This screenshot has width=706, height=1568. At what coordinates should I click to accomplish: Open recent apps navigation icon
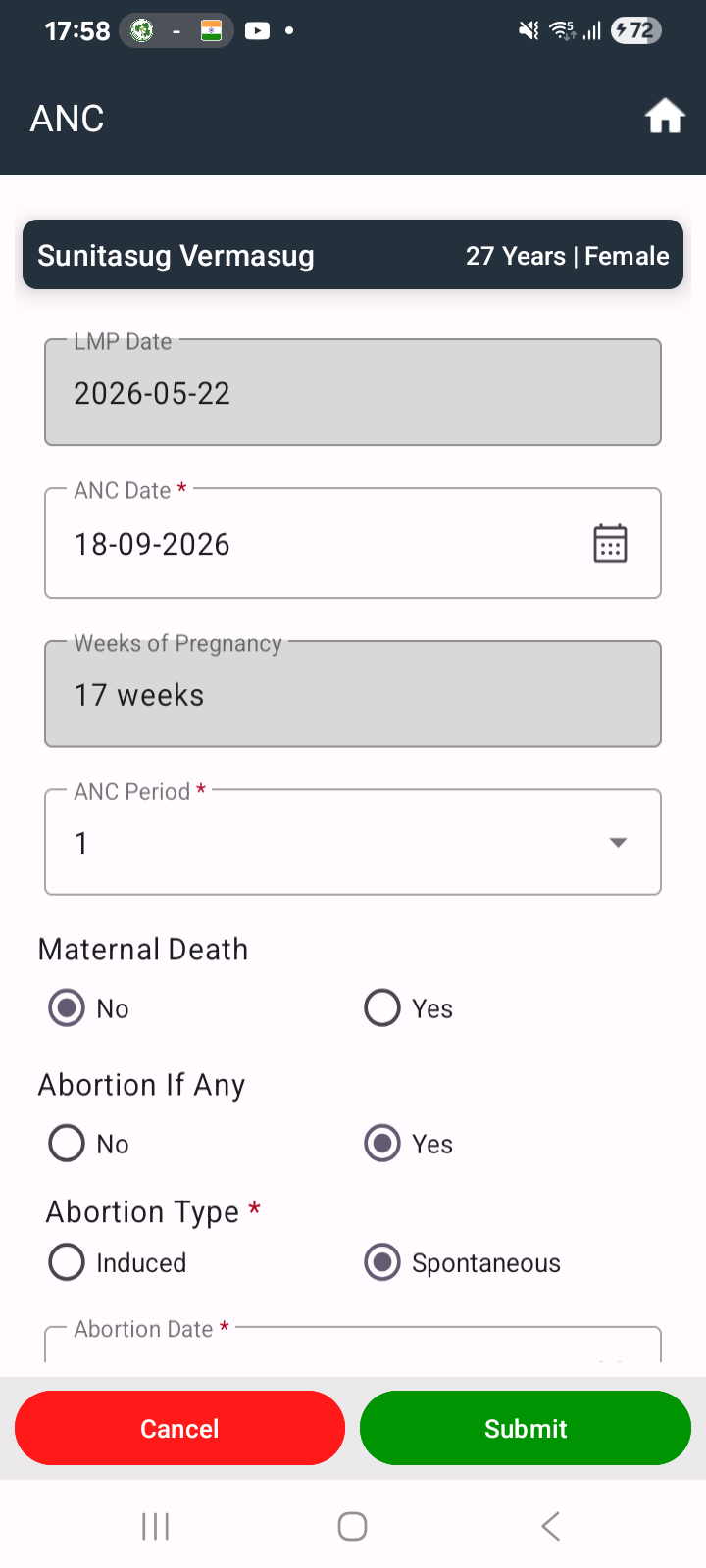pos(155,1526)
